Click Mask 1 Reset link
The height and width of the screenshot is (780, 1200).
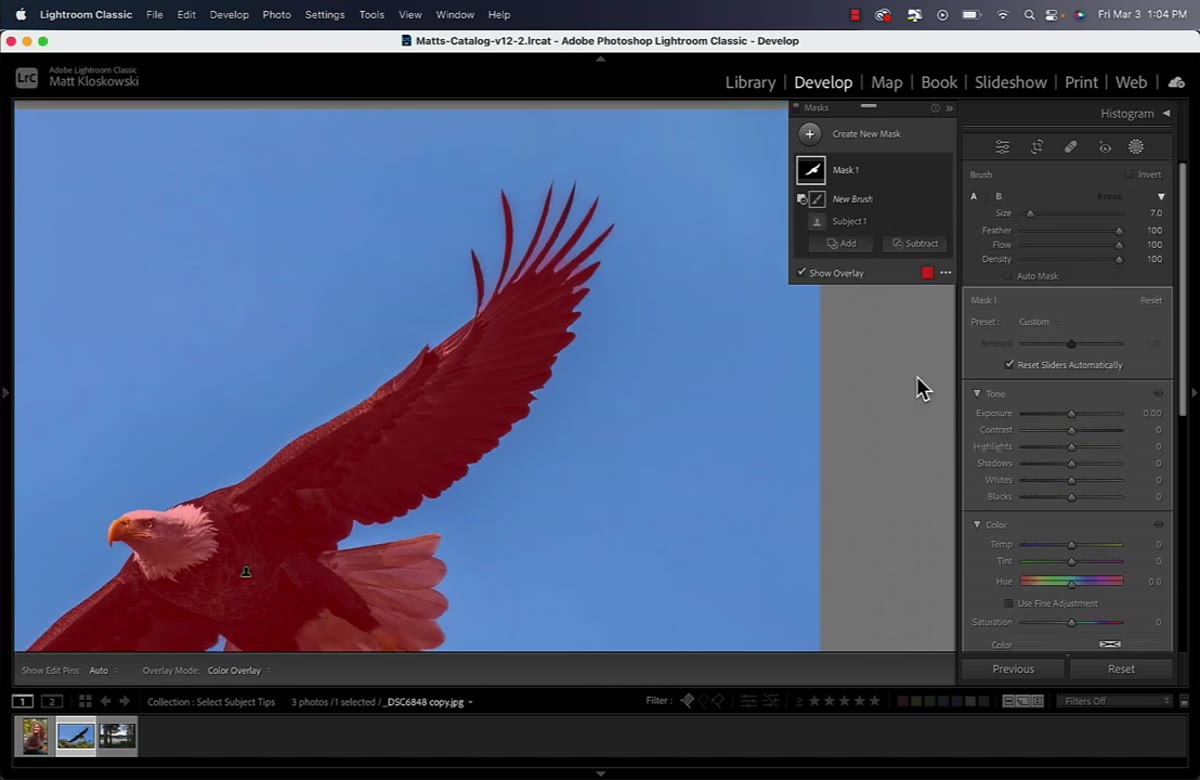[1151, 300]
